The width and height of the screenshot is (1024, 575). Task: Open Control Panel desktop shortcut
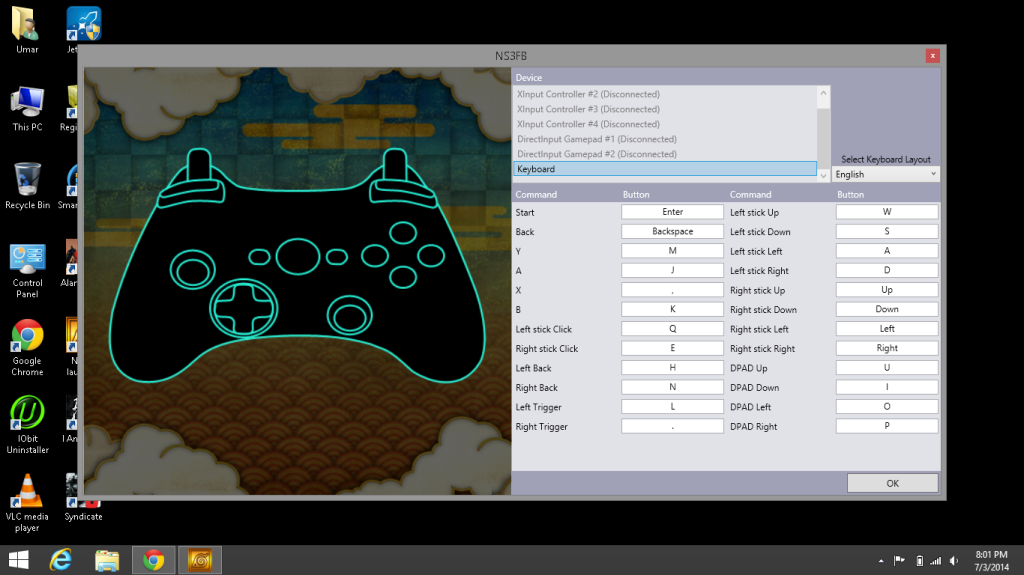pos(27,270)
